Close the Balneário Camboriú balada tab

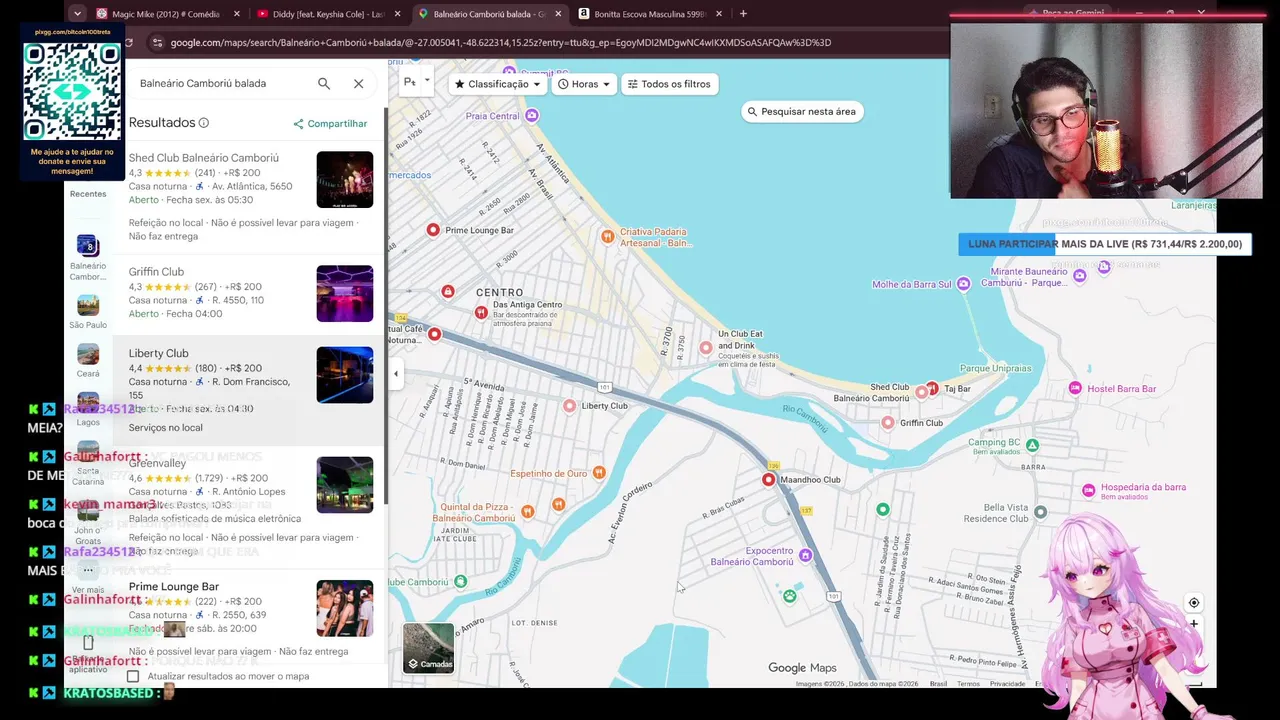click(x=558, y=14)
